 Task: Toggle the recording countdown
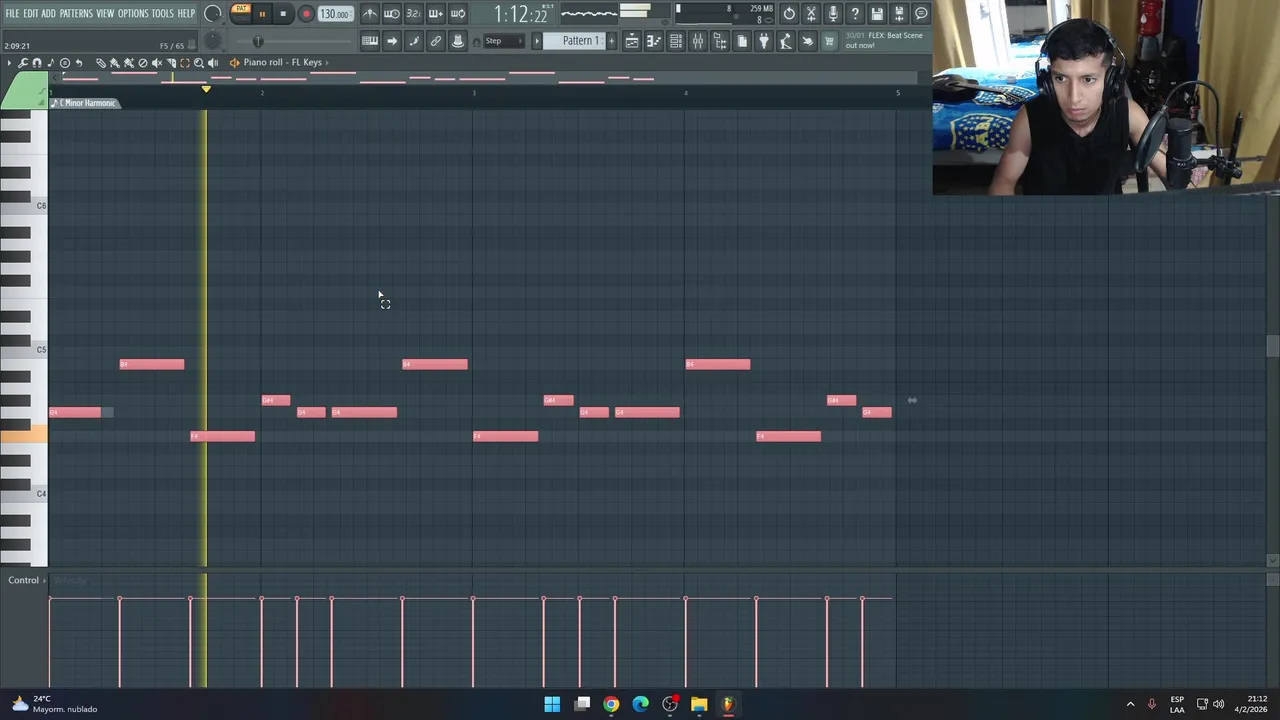click(414, 14)
